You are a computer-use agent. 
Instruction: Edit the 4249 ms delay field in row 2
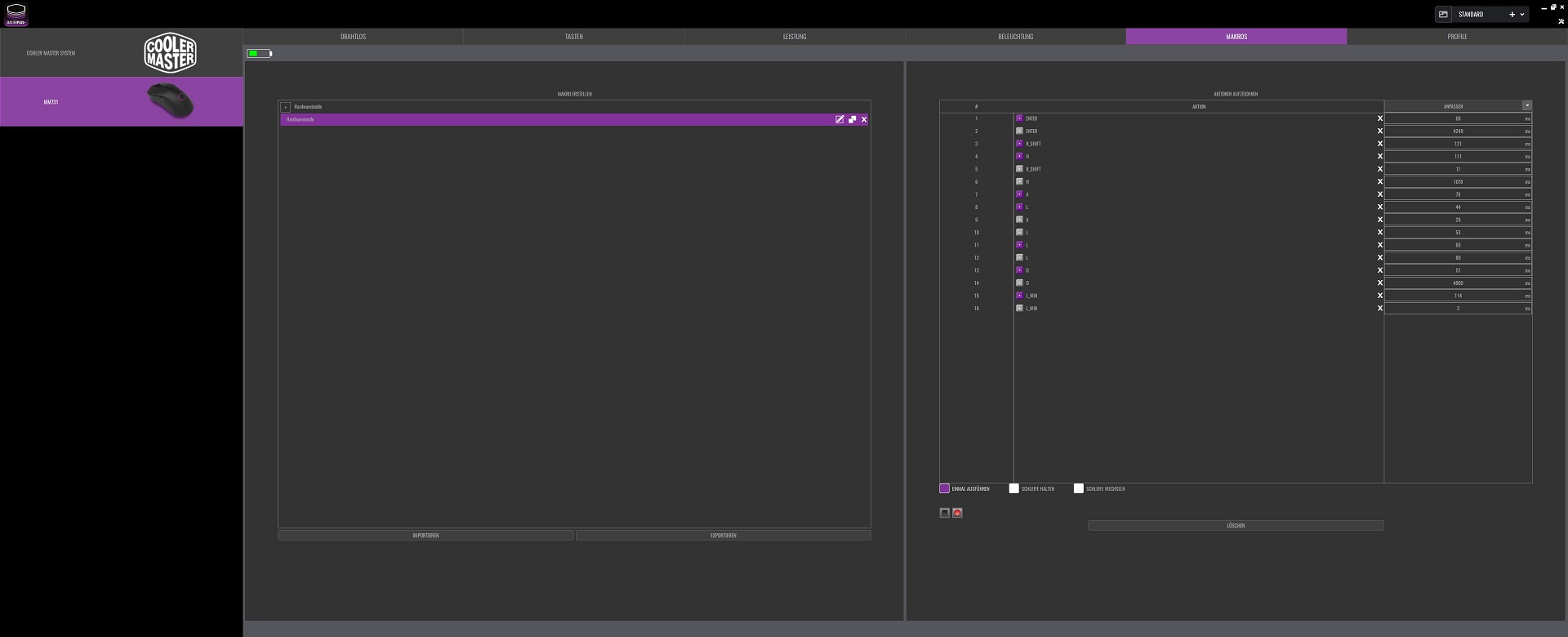coord(1457,131)
